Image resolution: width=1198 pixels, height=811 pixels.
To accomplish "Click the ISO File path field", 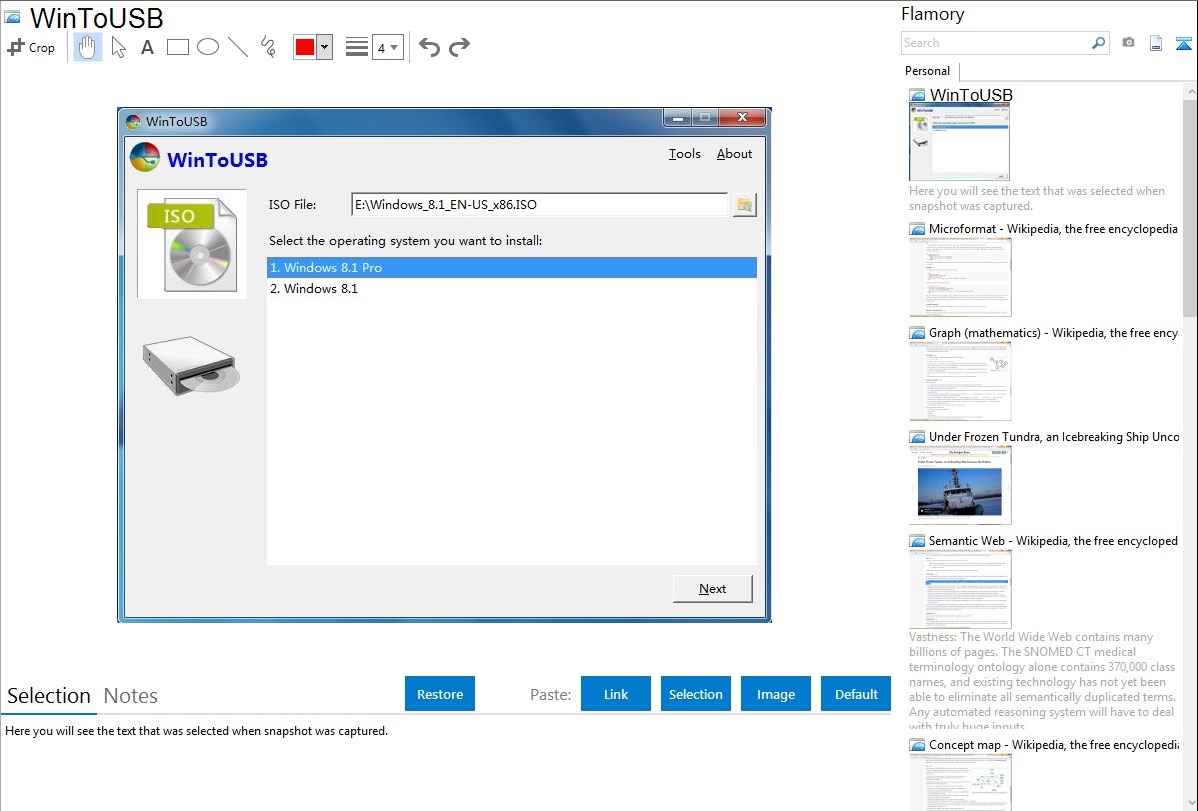I will click(539, 204).
